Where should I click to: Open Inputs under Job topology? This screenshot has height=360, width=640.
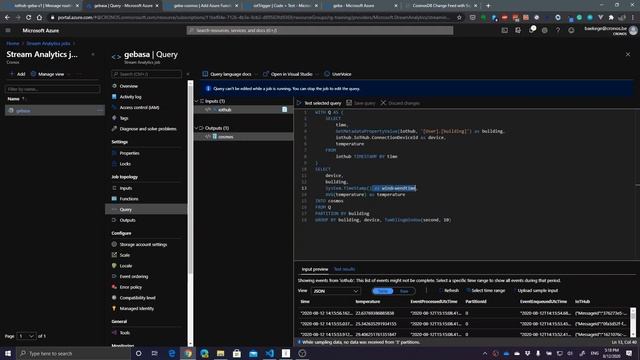pyautogui.click(x=126, y=188)
